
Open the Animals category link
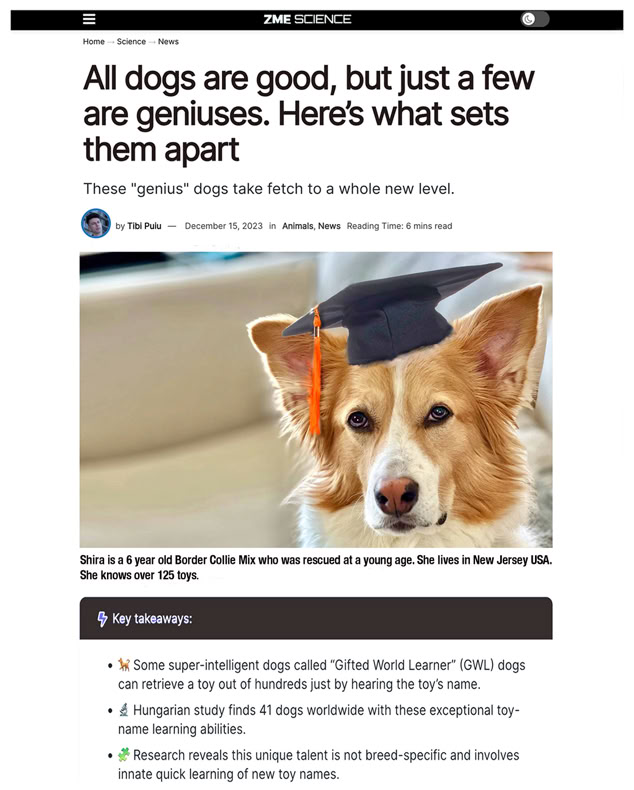297,226
